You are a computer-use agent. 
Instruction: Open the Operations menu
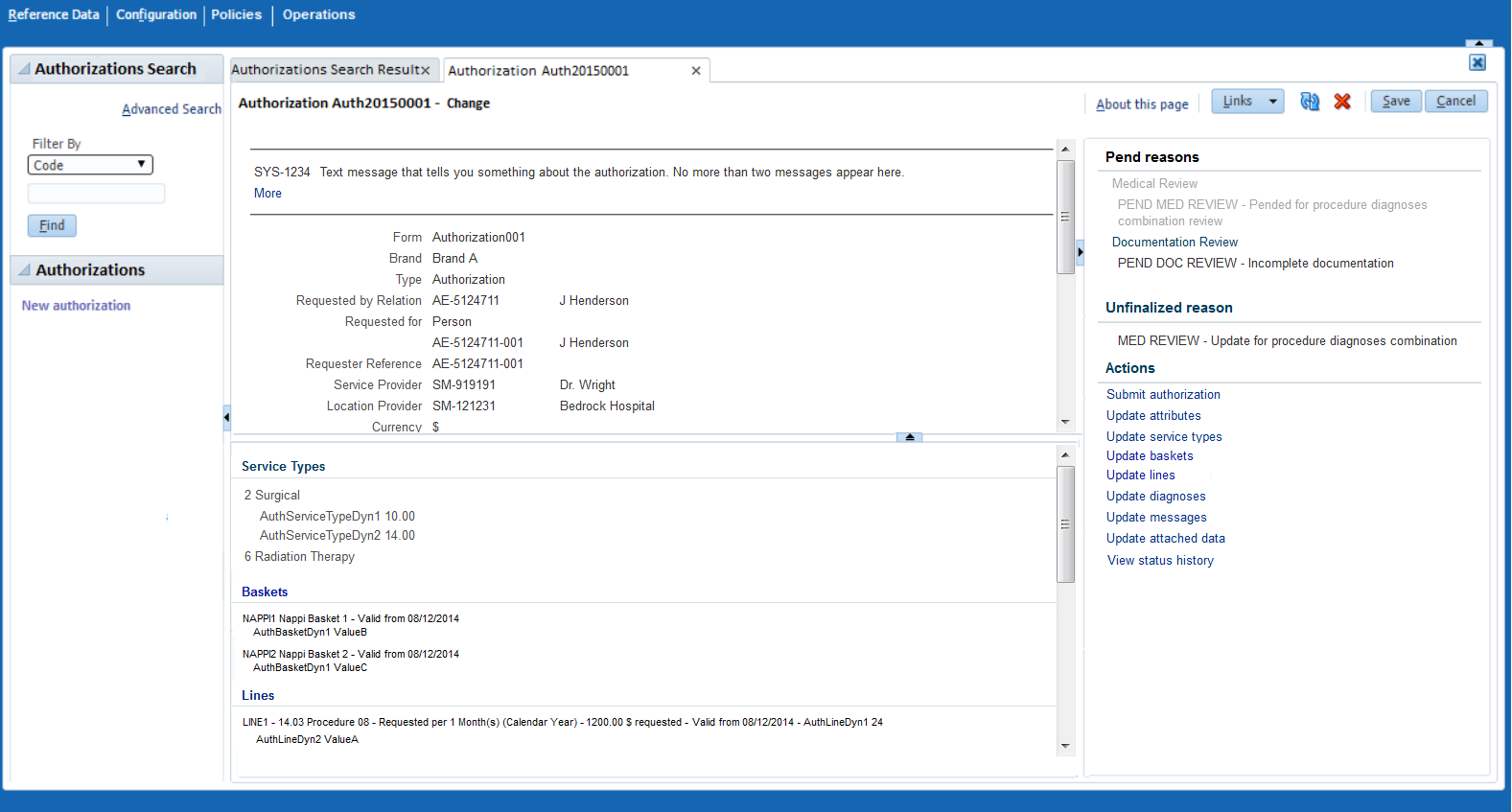tap(318, 14)
